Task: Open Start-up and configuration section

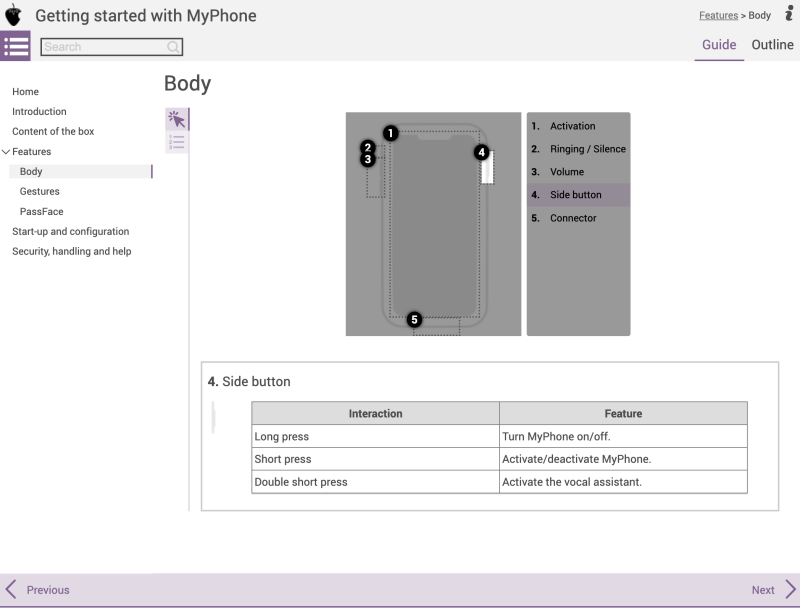Action: click(70, 232)
